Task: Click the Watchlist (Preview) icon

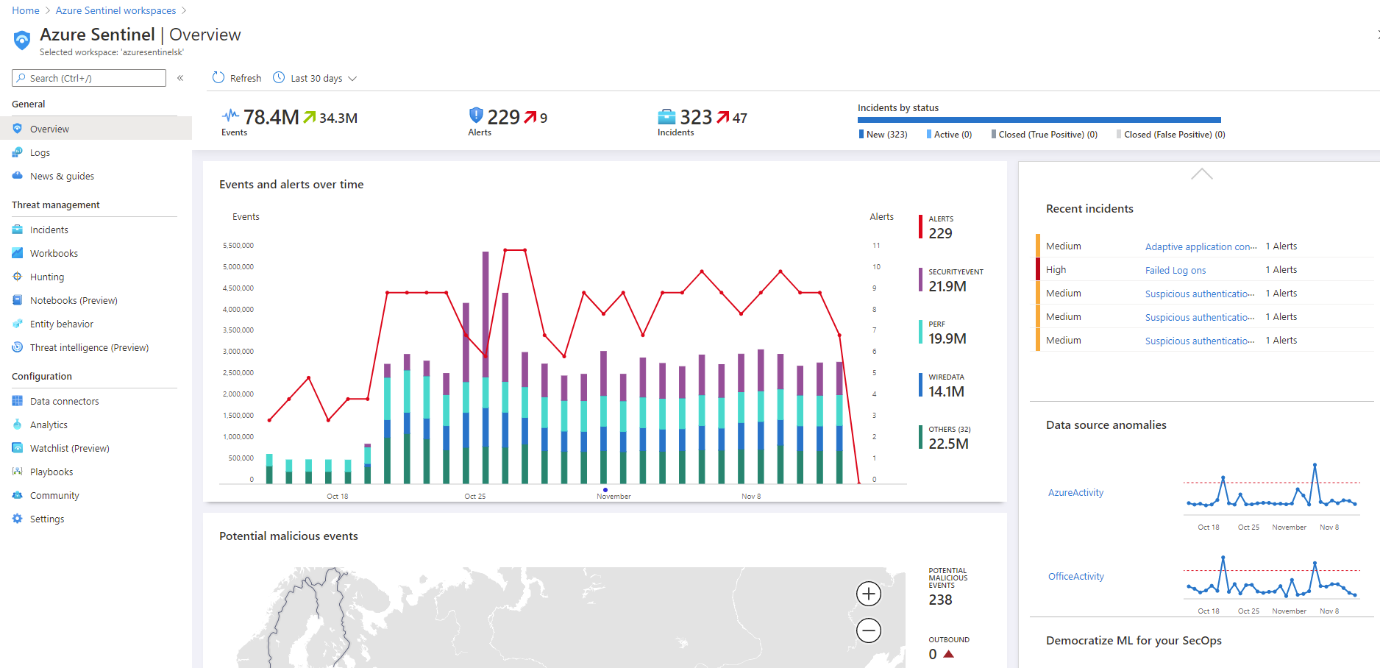Action: (x=18, y=448)
